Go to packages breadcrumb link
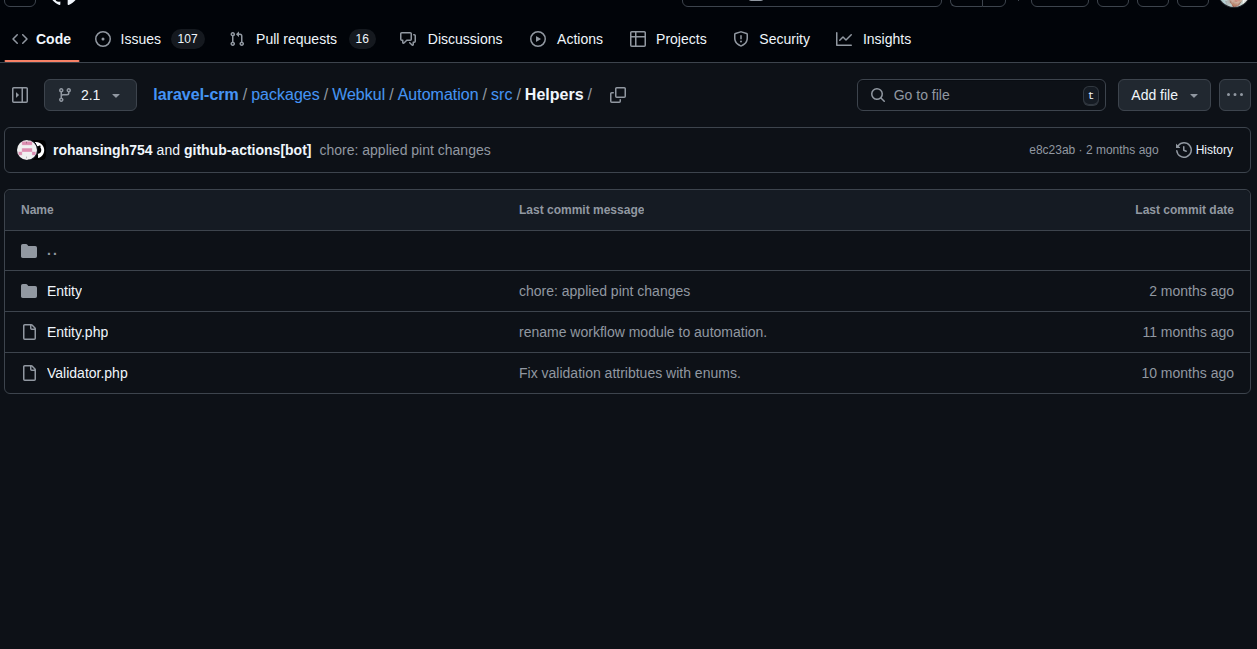 (x=285, y=95)
